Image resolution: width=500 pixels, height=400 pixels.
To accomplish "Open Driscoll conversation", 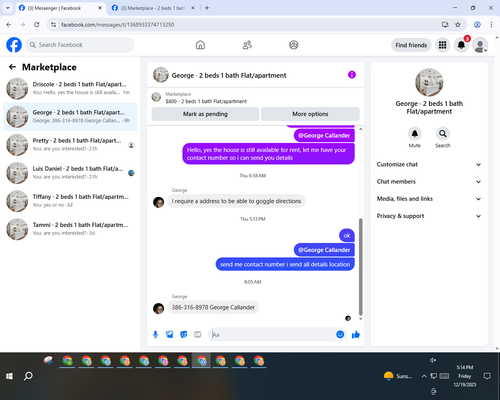I will point(70,89).
